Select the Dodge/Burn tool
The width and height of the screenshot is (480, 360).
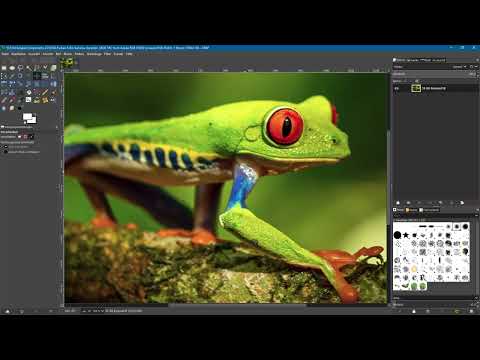(20, 108)
